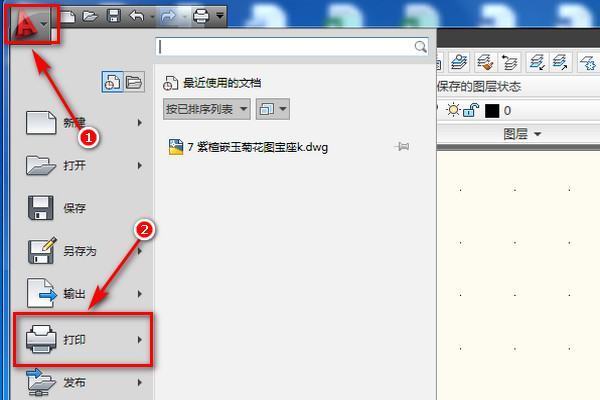Click the black layer color swatch

(492, 110)
